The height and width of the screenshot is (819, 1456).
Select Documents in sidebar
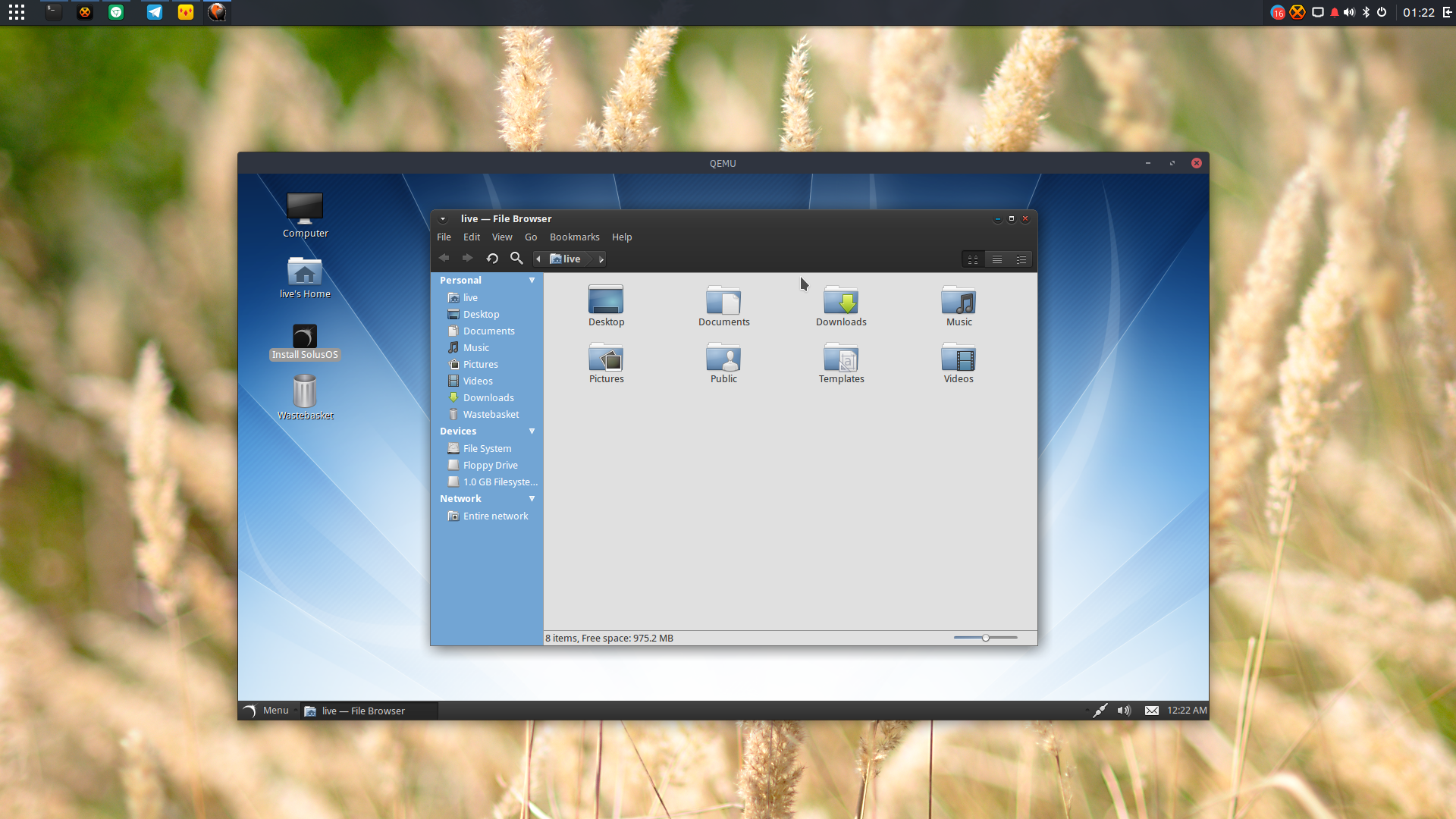487,331
